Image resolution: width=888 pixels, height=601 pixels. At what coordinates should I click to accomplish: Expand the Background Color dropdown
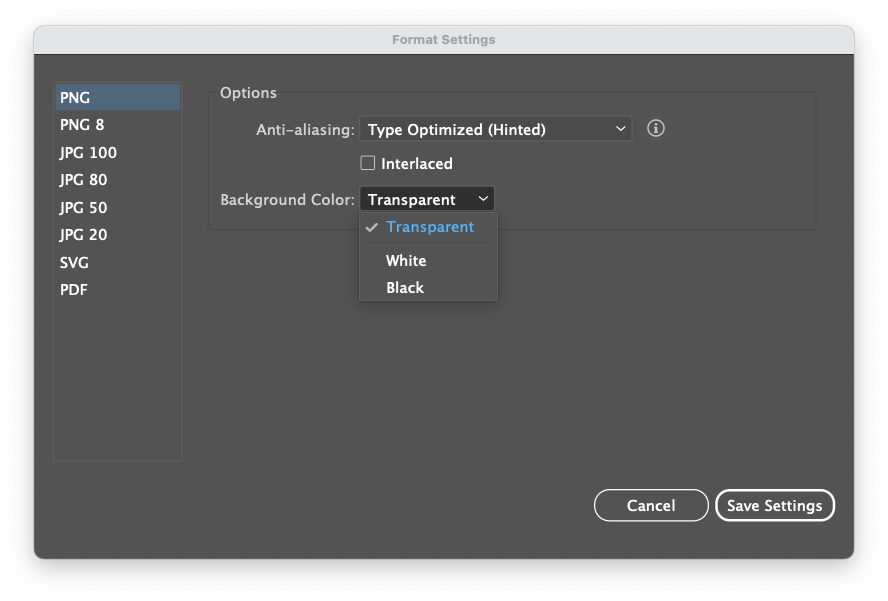tap(427, 198)
